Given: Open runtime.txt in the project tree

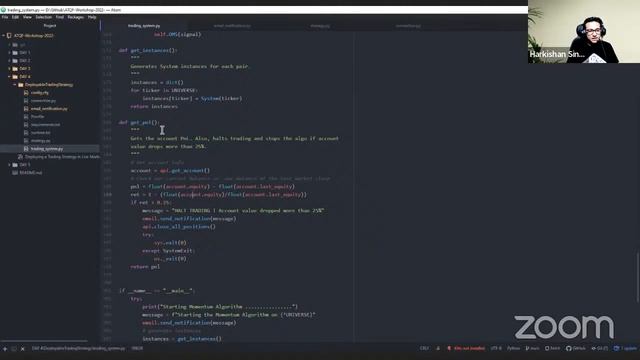Looking at the screenshot, I should click(x=40, y=133).
